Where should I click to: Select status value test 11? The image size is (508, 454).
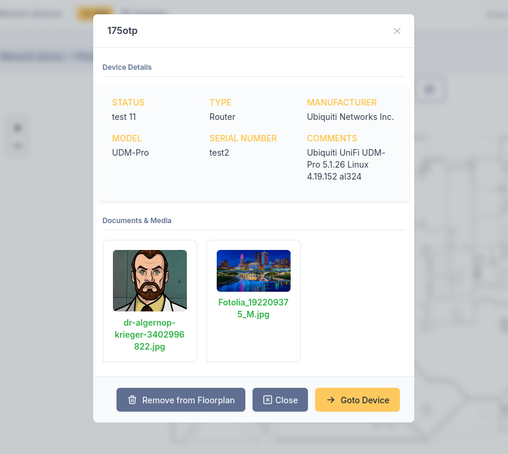124,117
